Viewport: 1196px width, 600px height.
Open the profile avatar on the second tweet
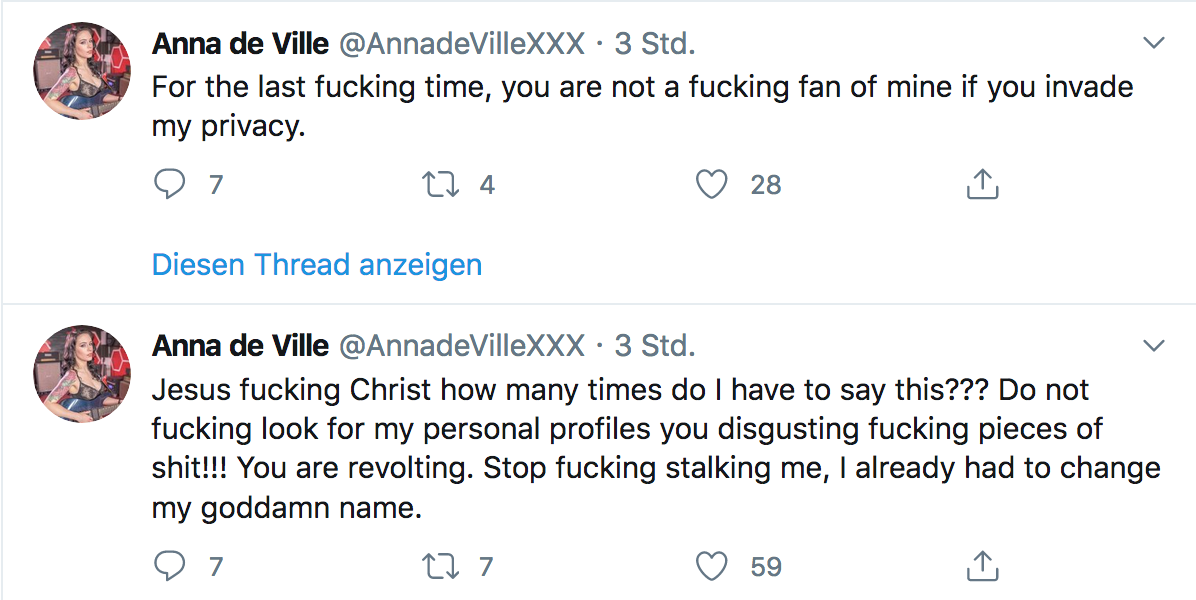(83, 373)
